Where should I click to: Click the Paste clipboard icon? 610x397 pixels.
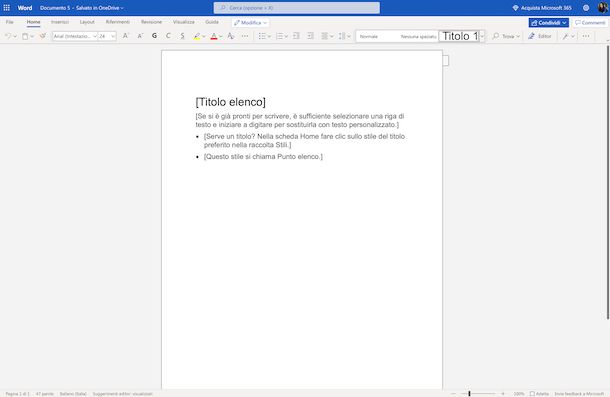(x=25, y=36)
